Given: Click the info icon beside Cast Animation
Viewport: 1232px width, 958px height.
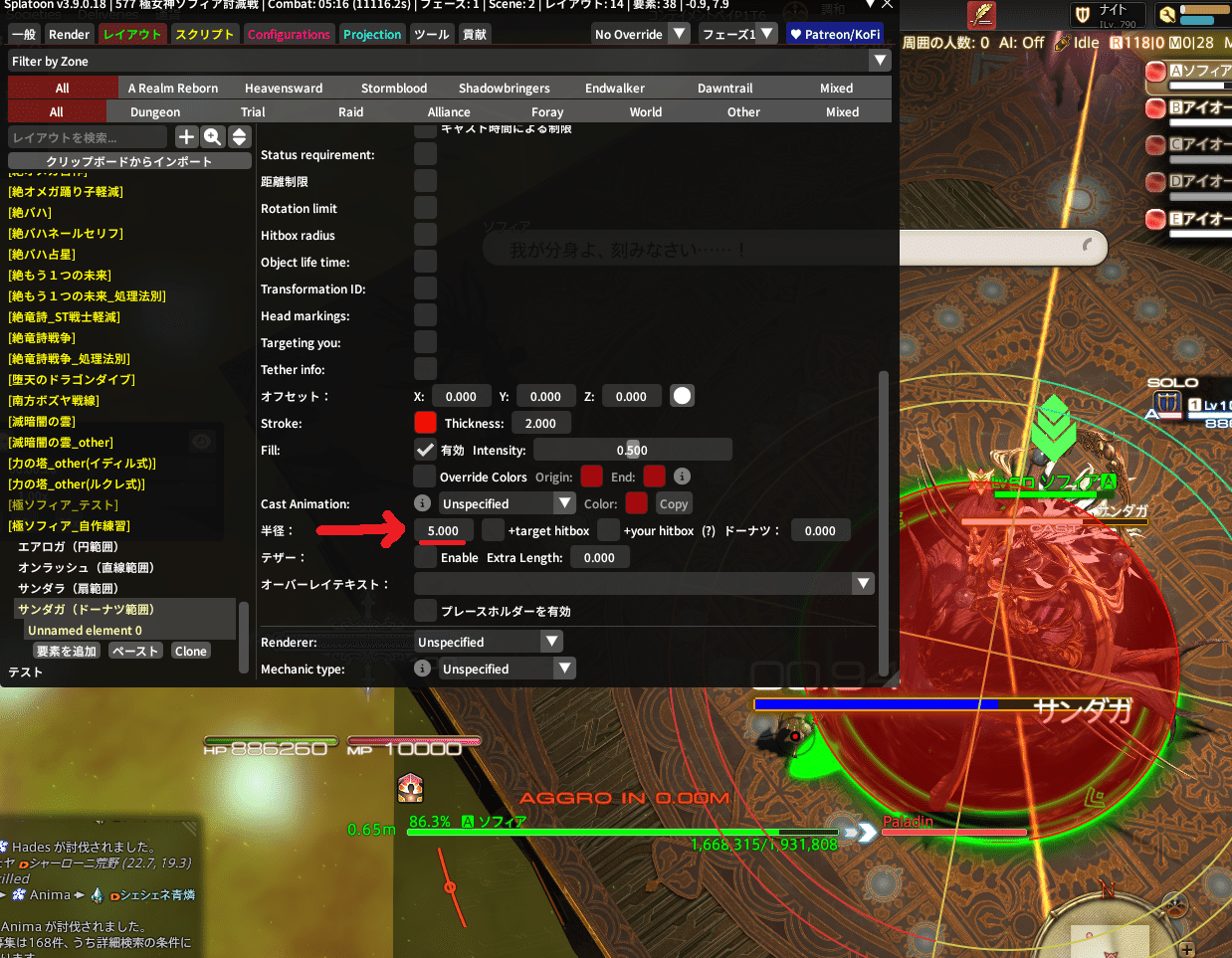Looking at the screenshot, I should [x=422, y=503].
